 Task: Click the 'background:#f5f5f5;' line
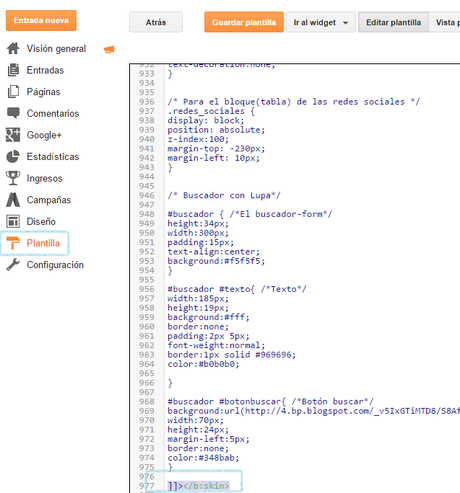216,261
